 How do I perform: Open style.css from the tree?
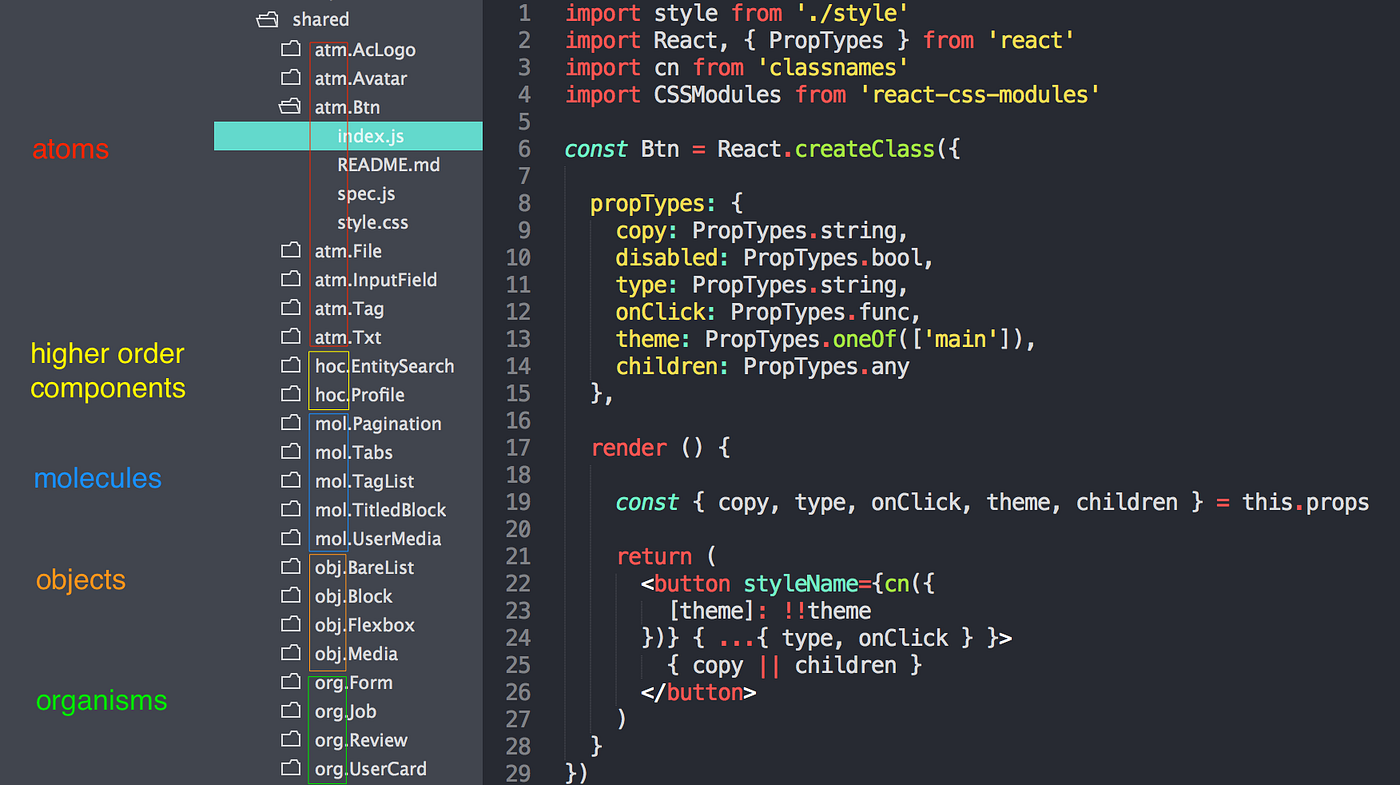(372, 222)
